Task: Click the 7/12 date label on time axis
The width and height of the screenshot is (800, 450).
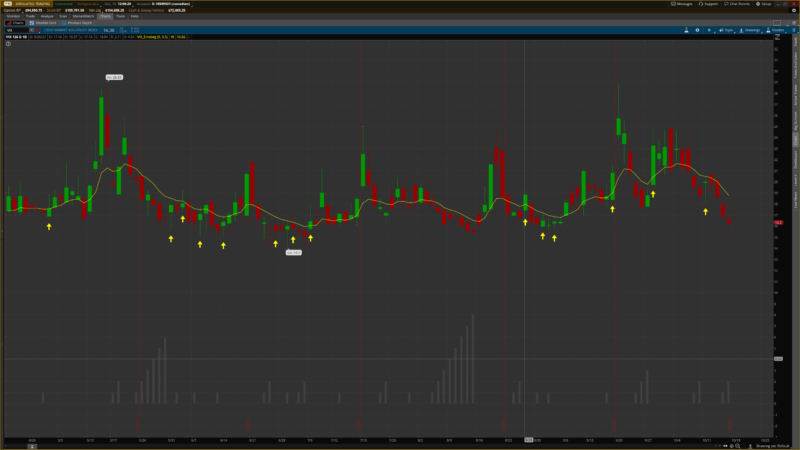Action: tap(334, 440)
